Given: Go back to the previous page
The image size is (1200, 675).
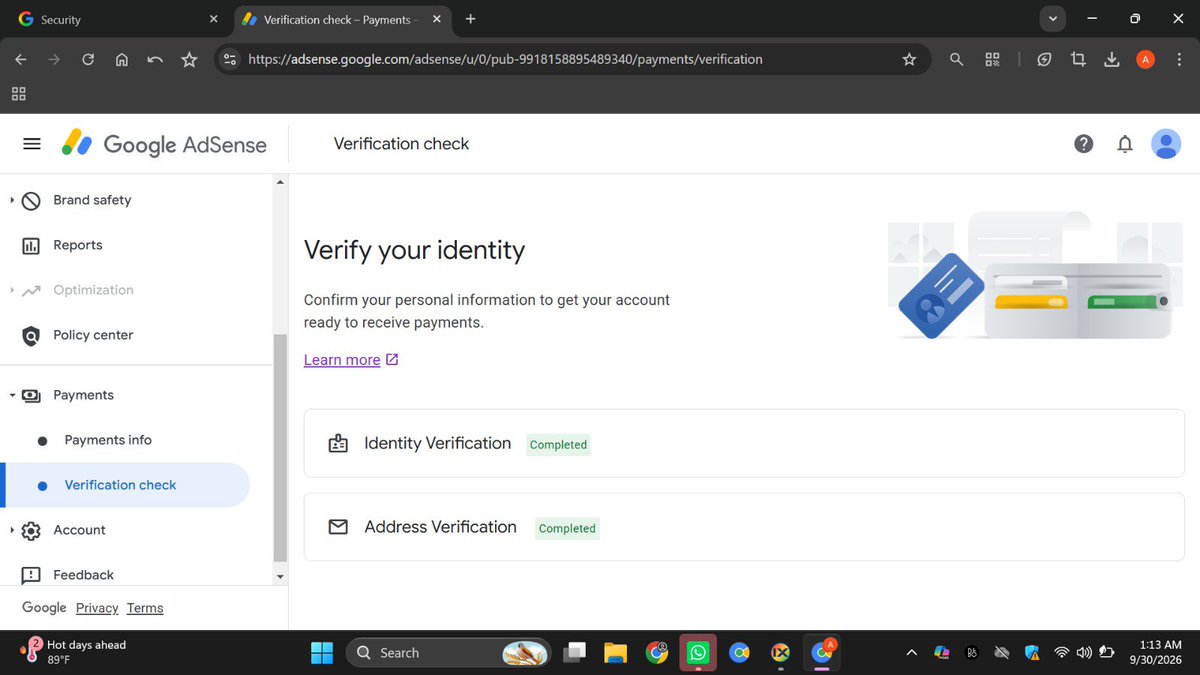Looking at the screenshot, I should pyautogui.click(x=21, y=59).
